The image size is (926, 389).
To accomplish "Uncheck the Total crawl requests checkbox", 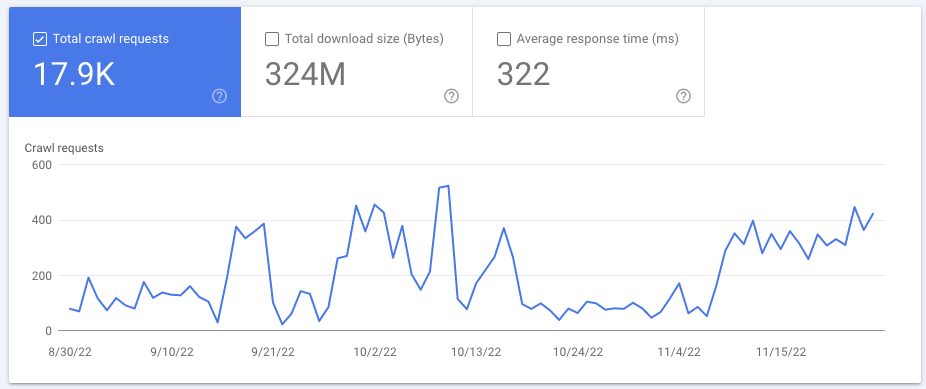I will 40,40.
